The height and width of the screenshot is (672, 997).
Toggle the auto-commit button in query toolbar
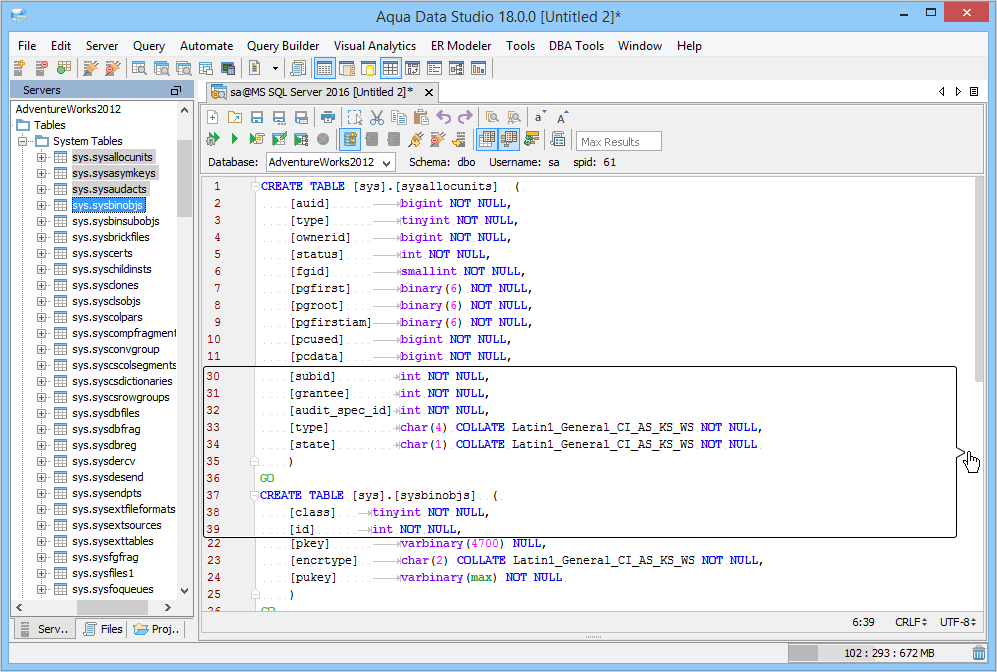[350, 139]
